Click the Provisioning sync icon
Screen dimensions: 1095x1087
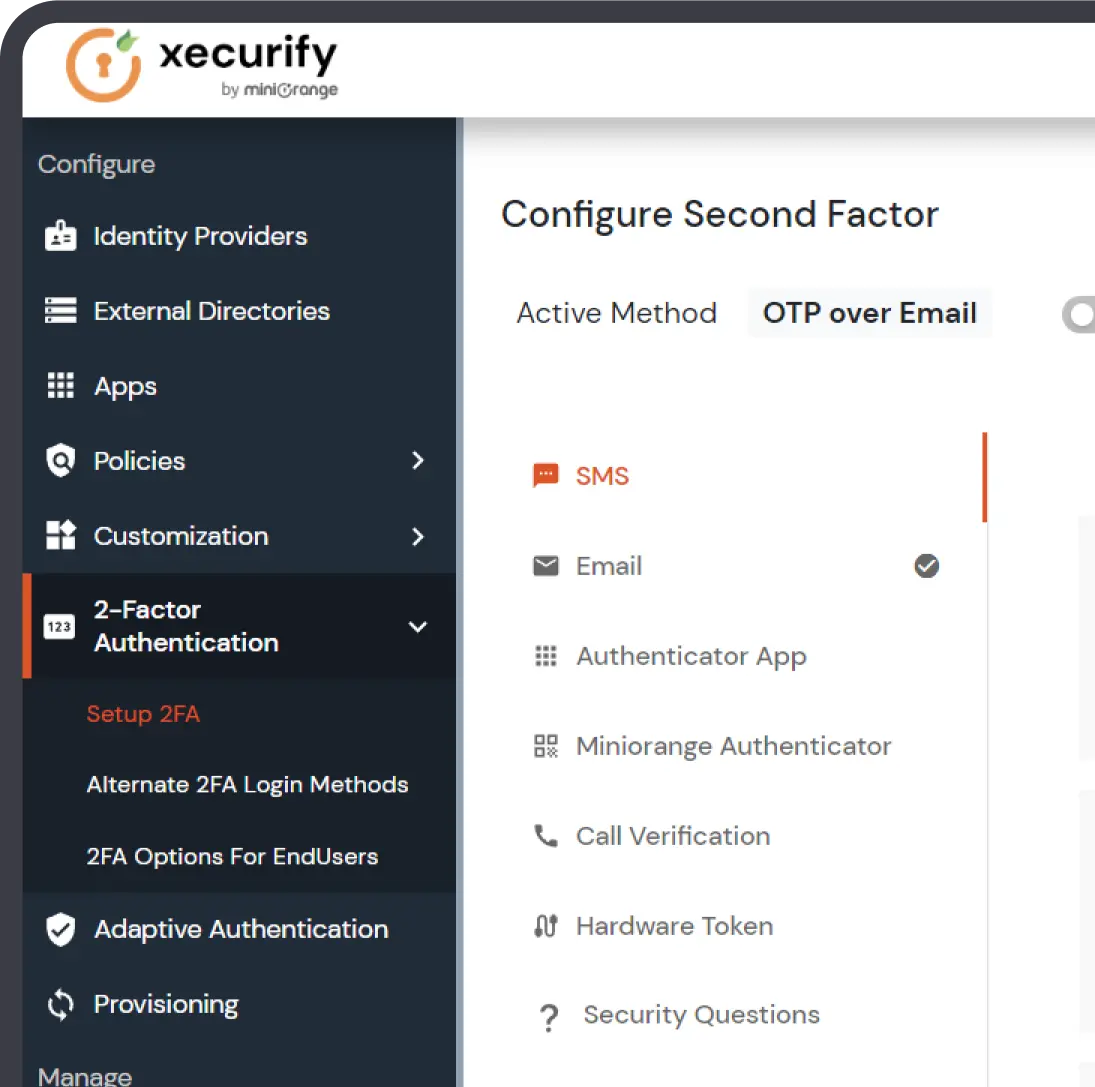pyautogui.click(x=61, y=1004)
